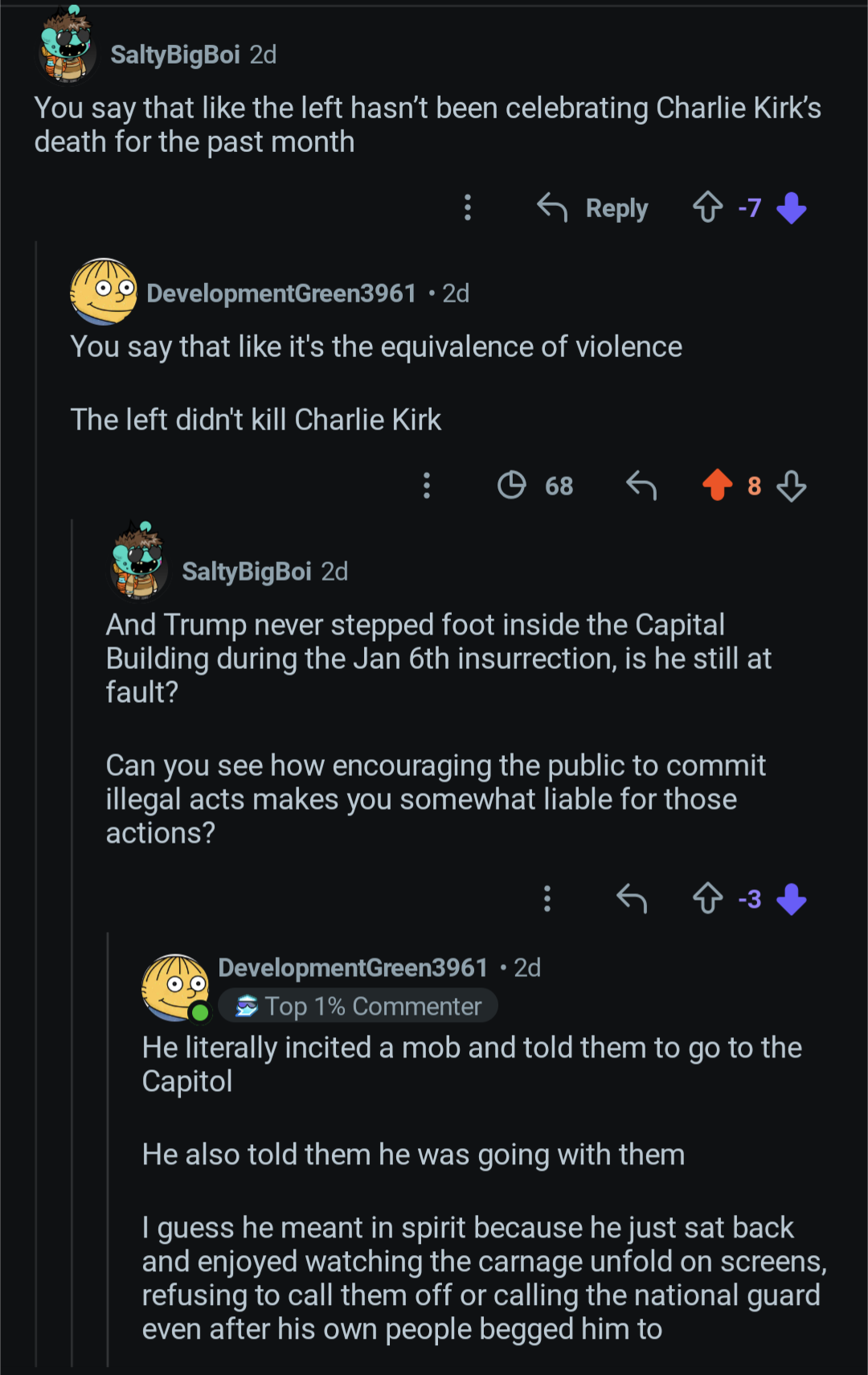This screenshot has height=1375, width=868.
Task: Open three-dot menu on the first comment
Action: click(468, 207)
